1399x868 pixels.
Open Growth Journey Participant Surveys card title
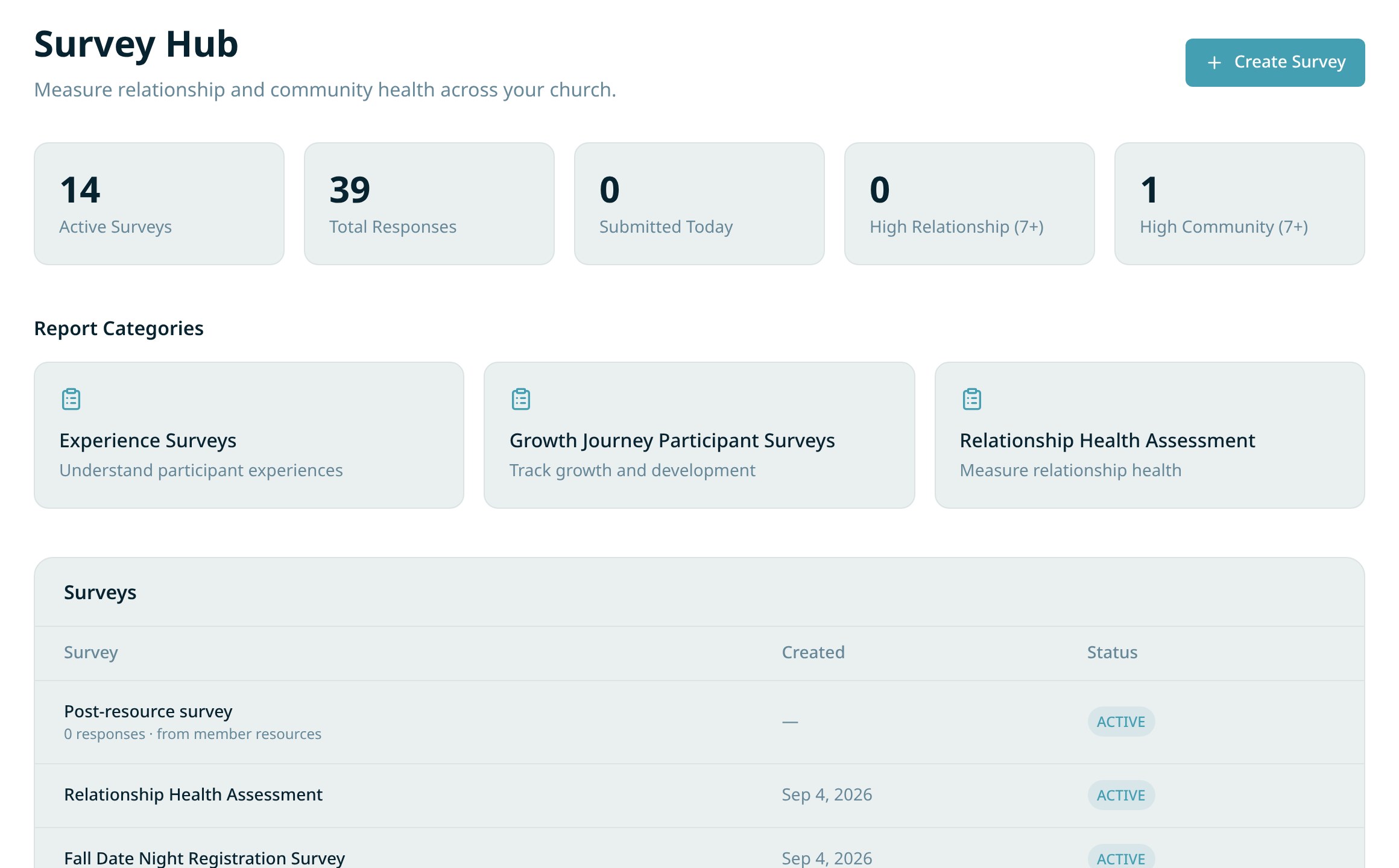click(672, 441)
